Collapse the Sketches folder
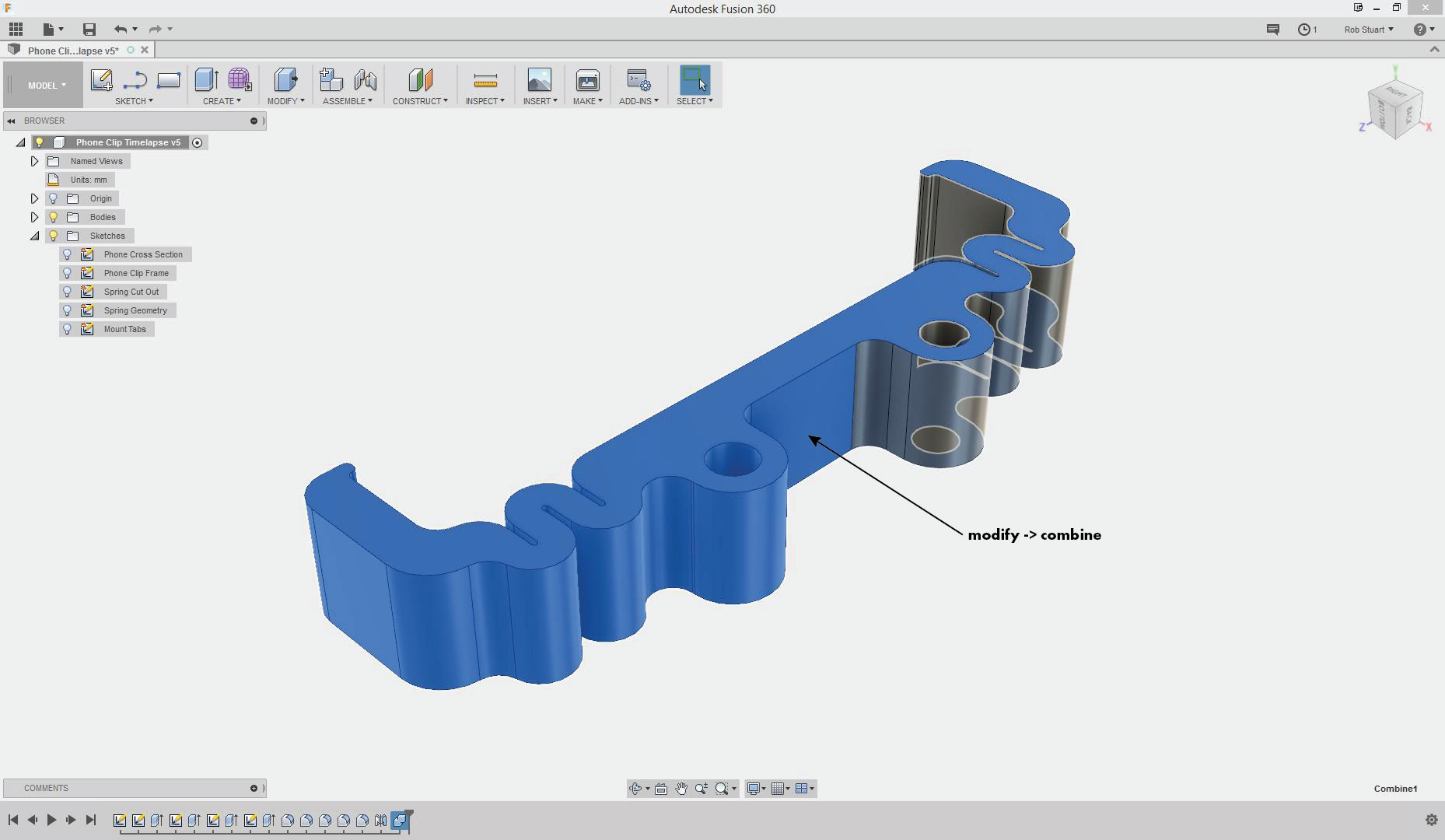 (34, 236)
